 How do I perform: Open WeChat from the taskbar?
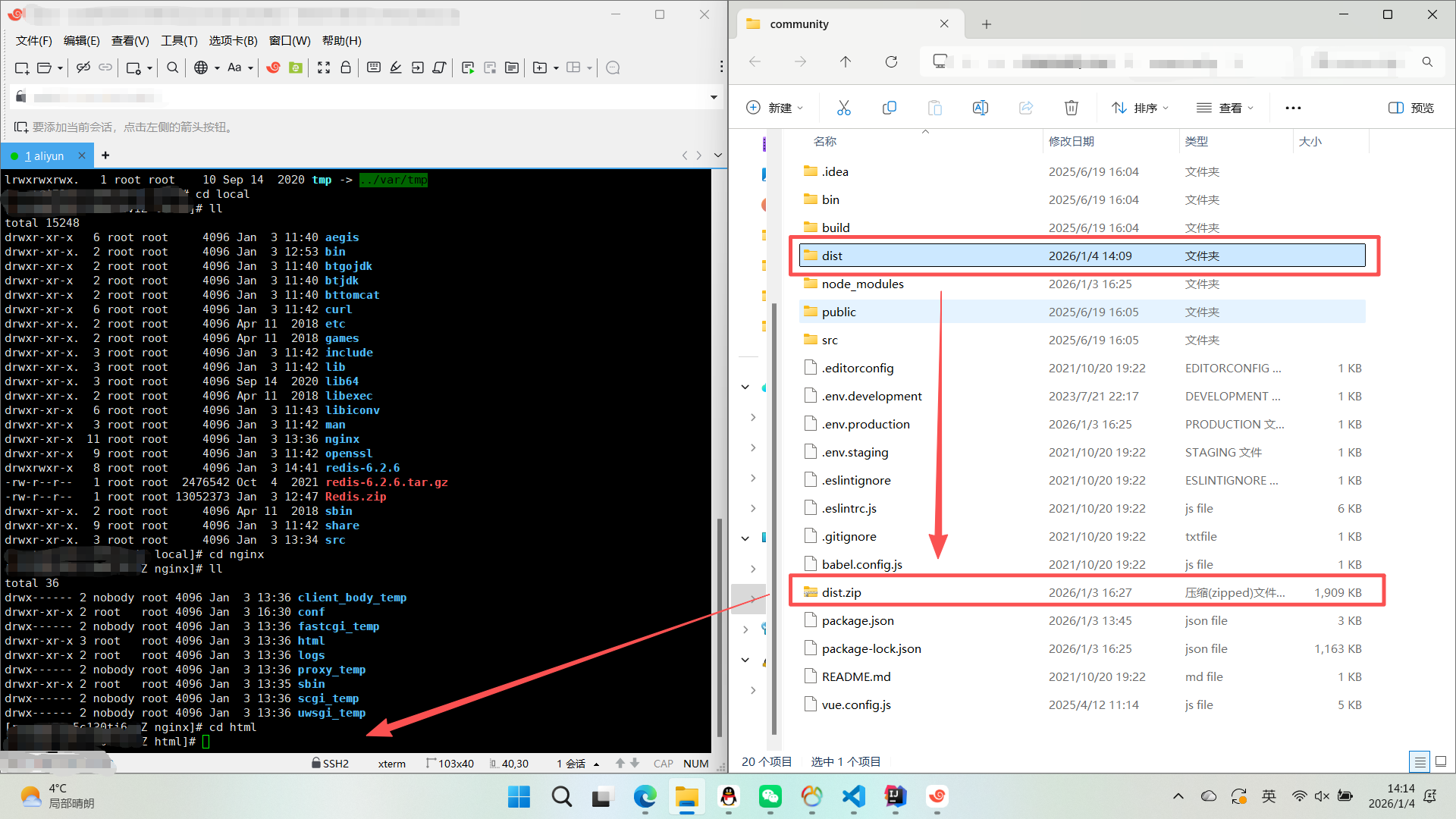pyautogui.click(x=770, y=796)
